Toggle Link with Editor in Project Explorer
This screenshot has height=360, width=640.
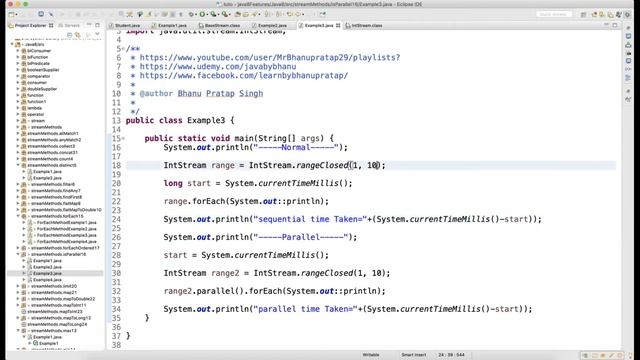pos(78,35)
